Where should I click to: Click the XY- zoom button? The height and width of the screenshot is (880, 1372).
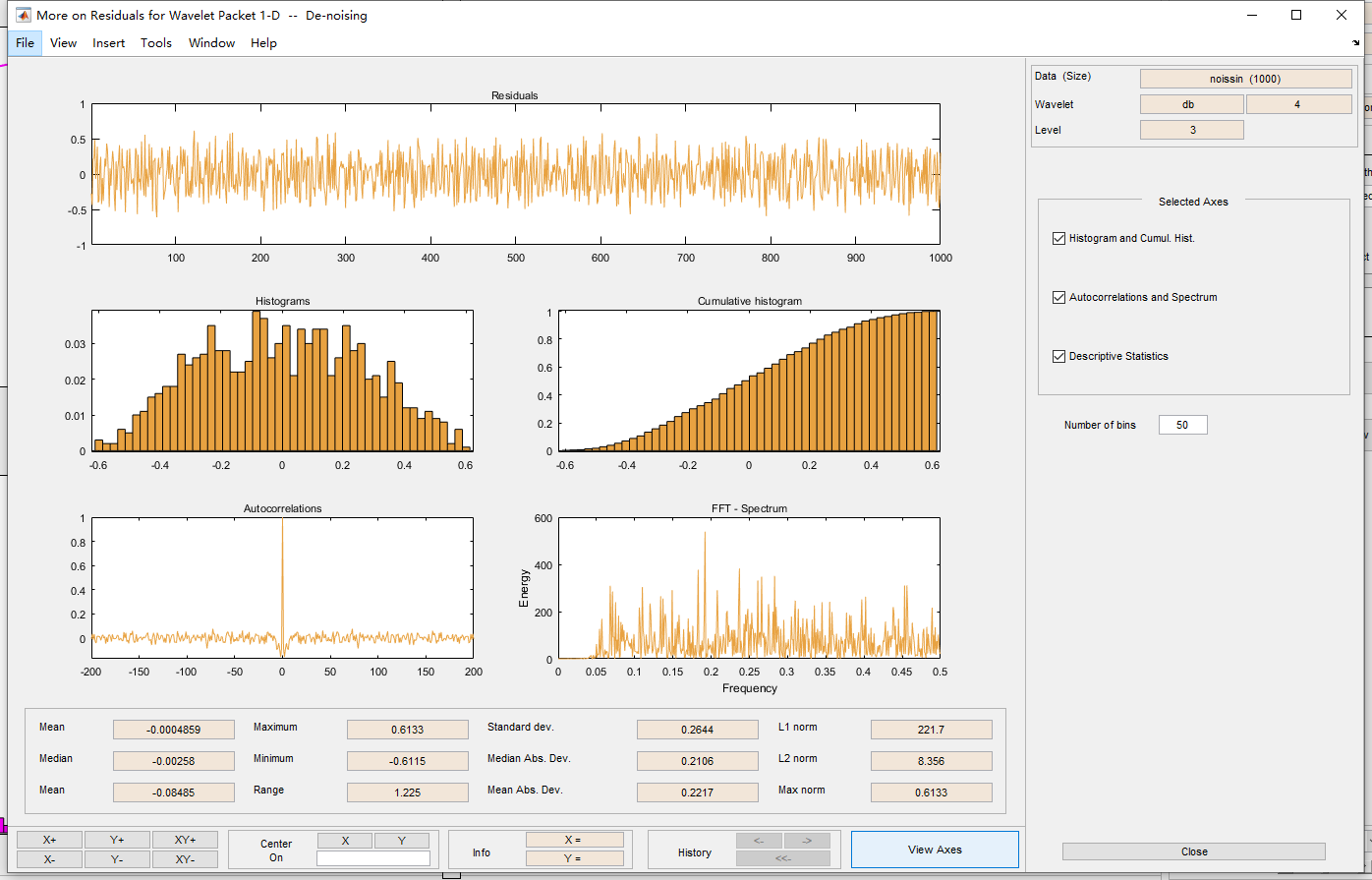tap(185, 858)
